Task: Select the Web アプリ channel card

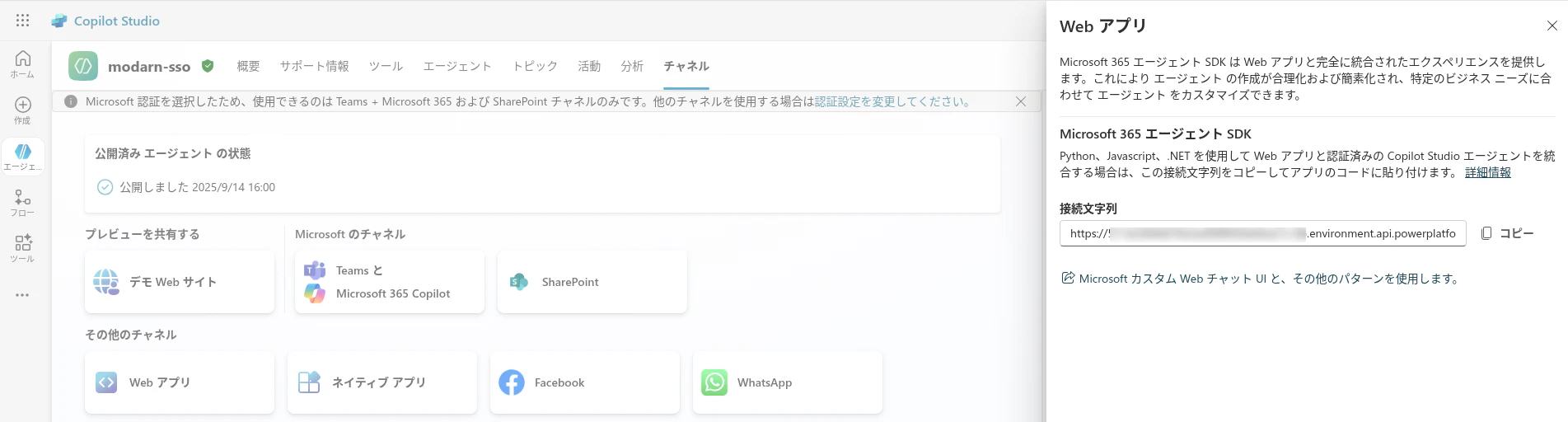Action: [x=180, y=382]
